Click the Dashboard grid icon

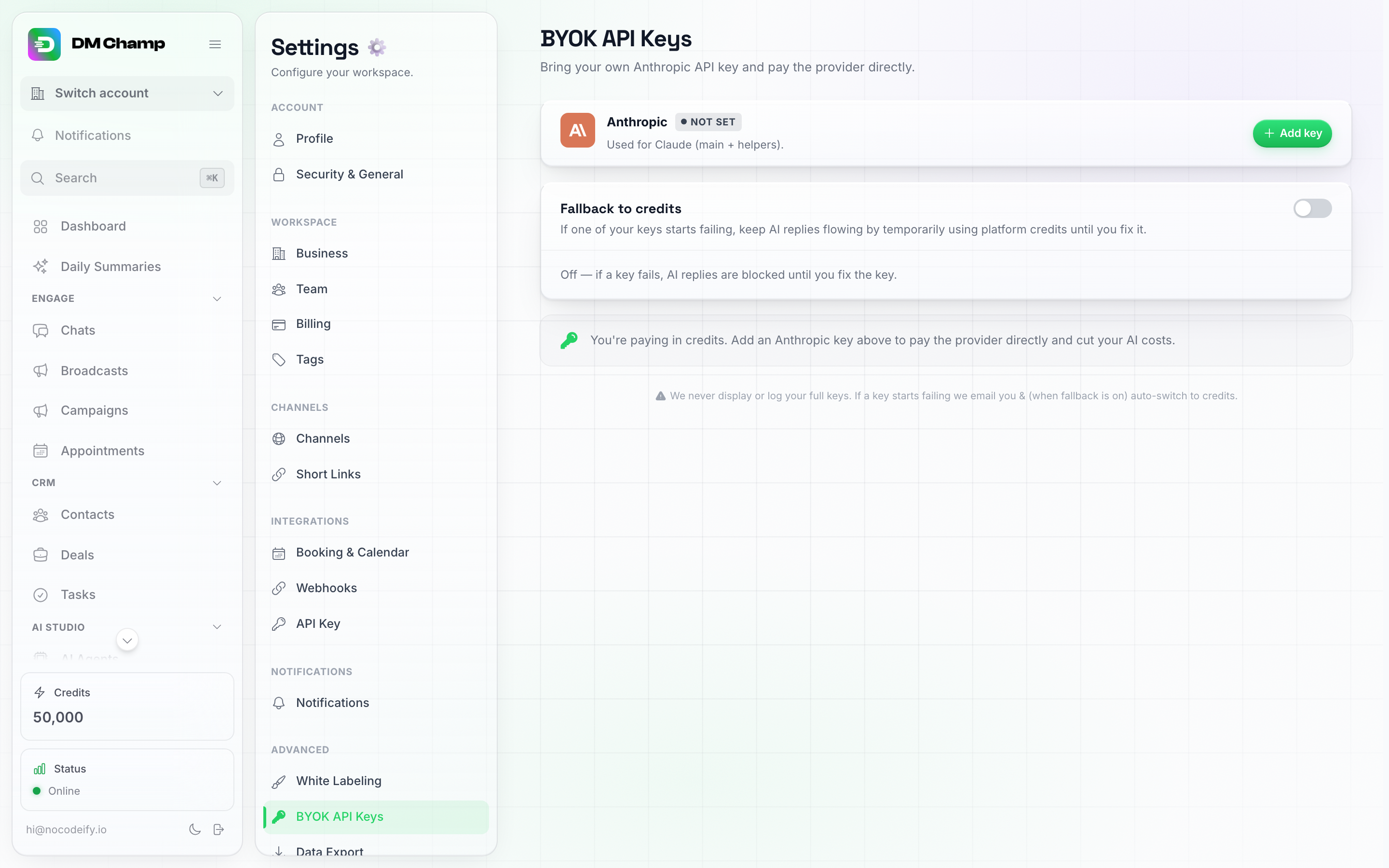pos(40,226)
